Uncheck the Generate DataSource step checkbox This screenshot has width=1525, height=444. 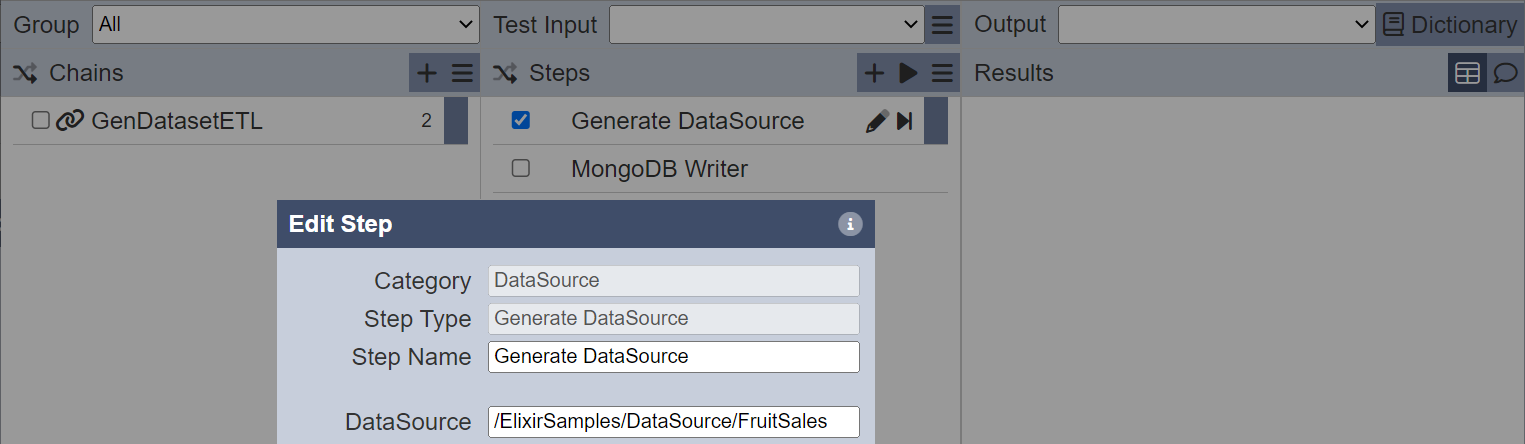(x=520, y=120)
